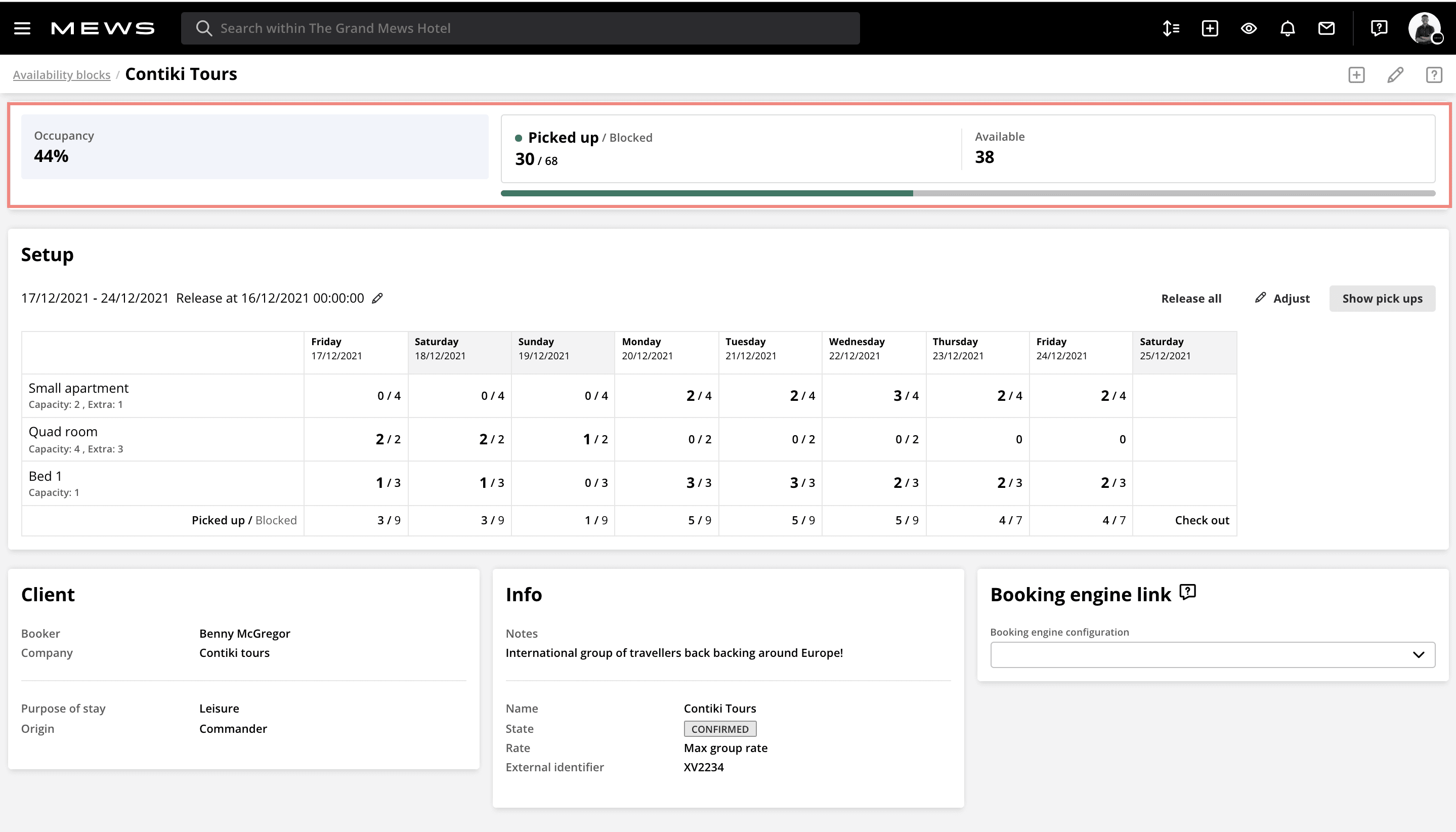
Task: Edit the release date pencil icon
Action: click(377, 298)
